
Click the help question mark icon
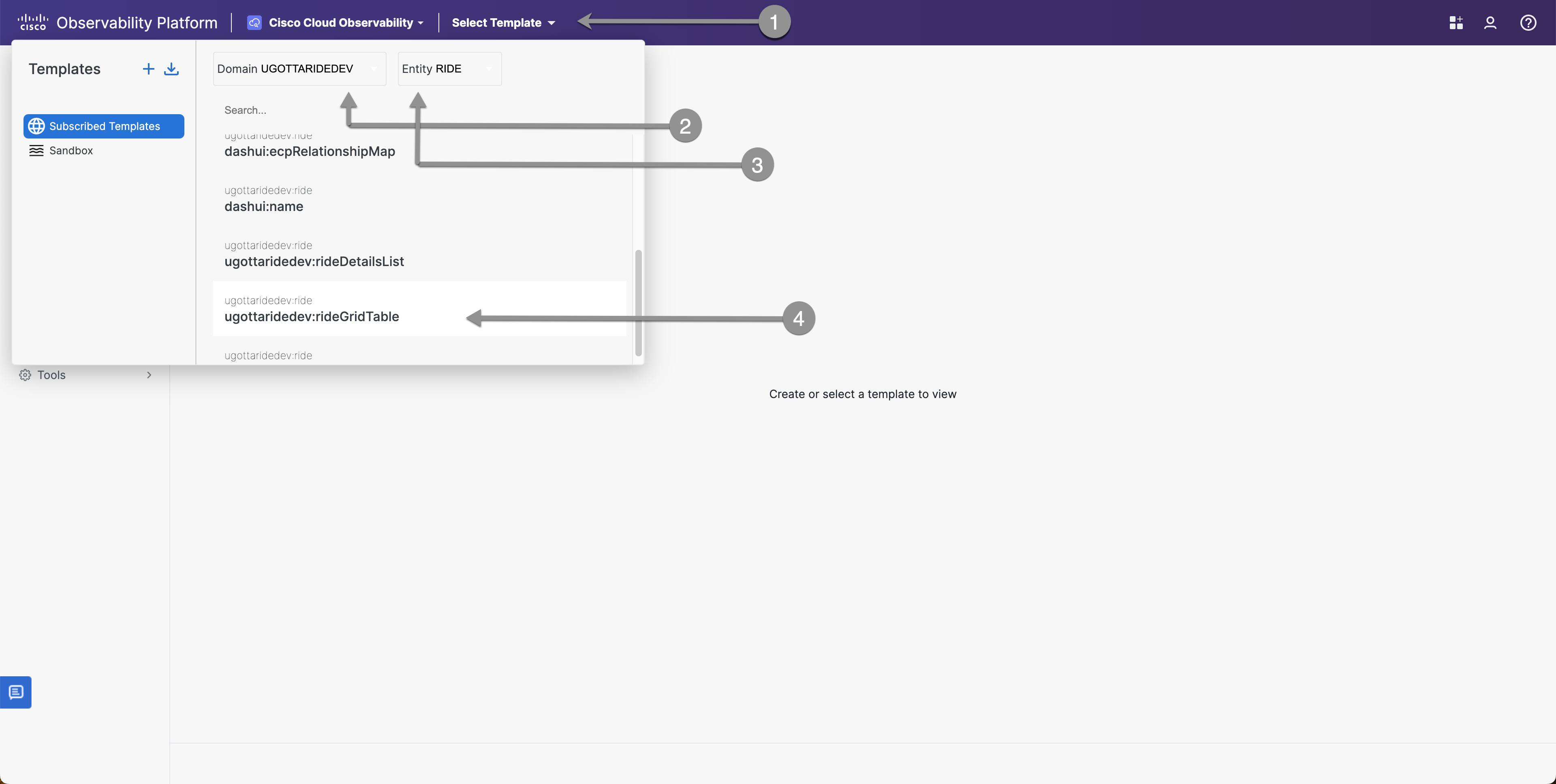click(x=1528, y=23)
